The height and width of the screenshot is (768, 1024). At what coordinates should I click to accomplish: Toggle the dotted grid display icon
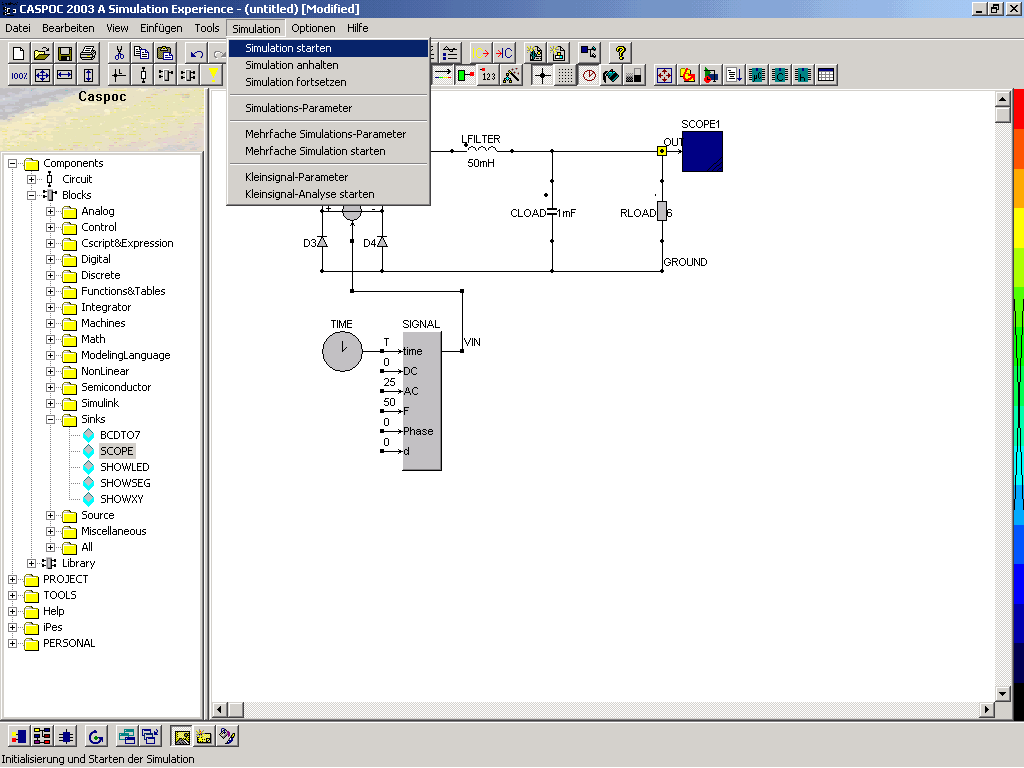click(566, 75)
